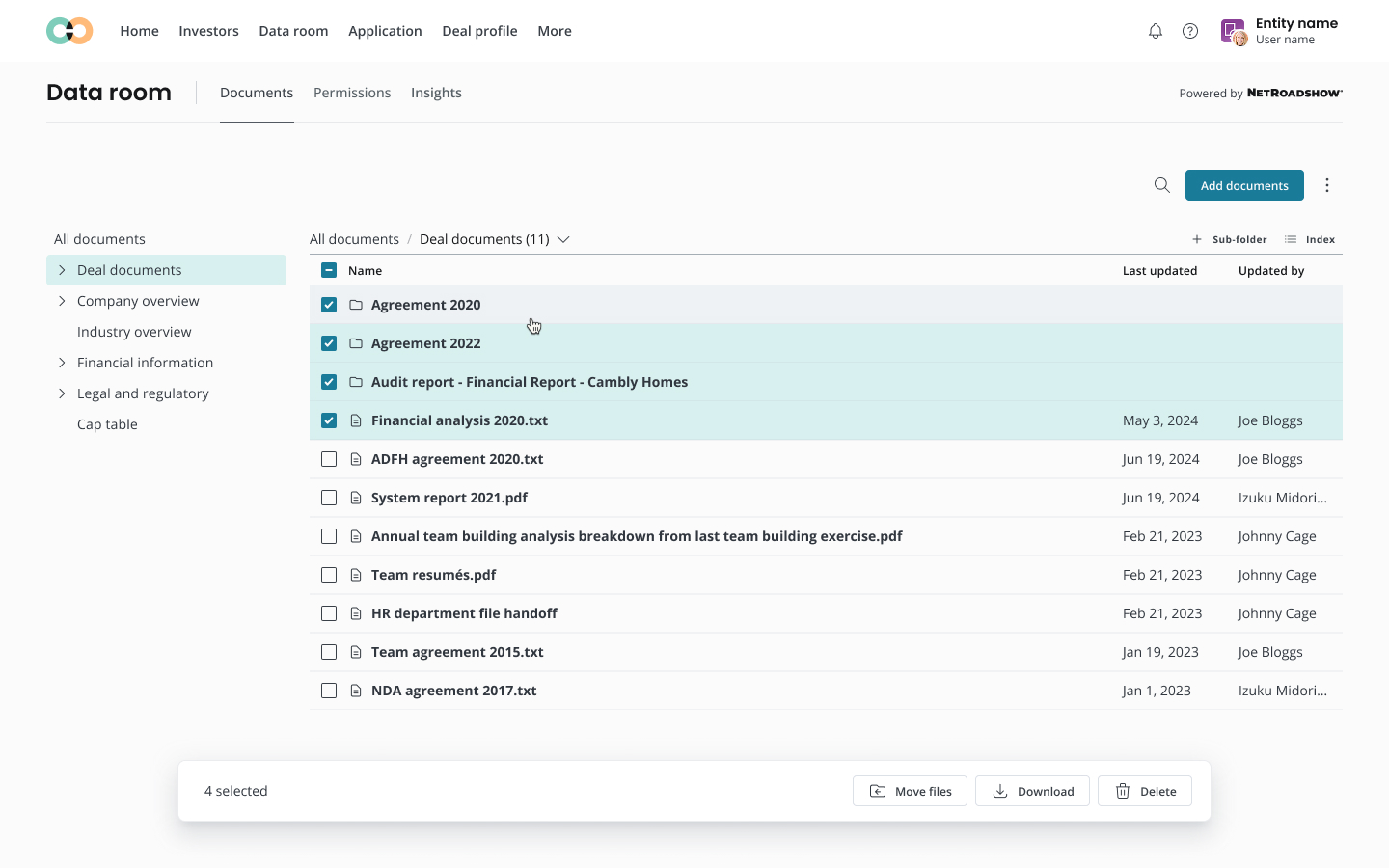1389x868 pixels.
Task: Open the Investors menu item
Action: [208, 31]
